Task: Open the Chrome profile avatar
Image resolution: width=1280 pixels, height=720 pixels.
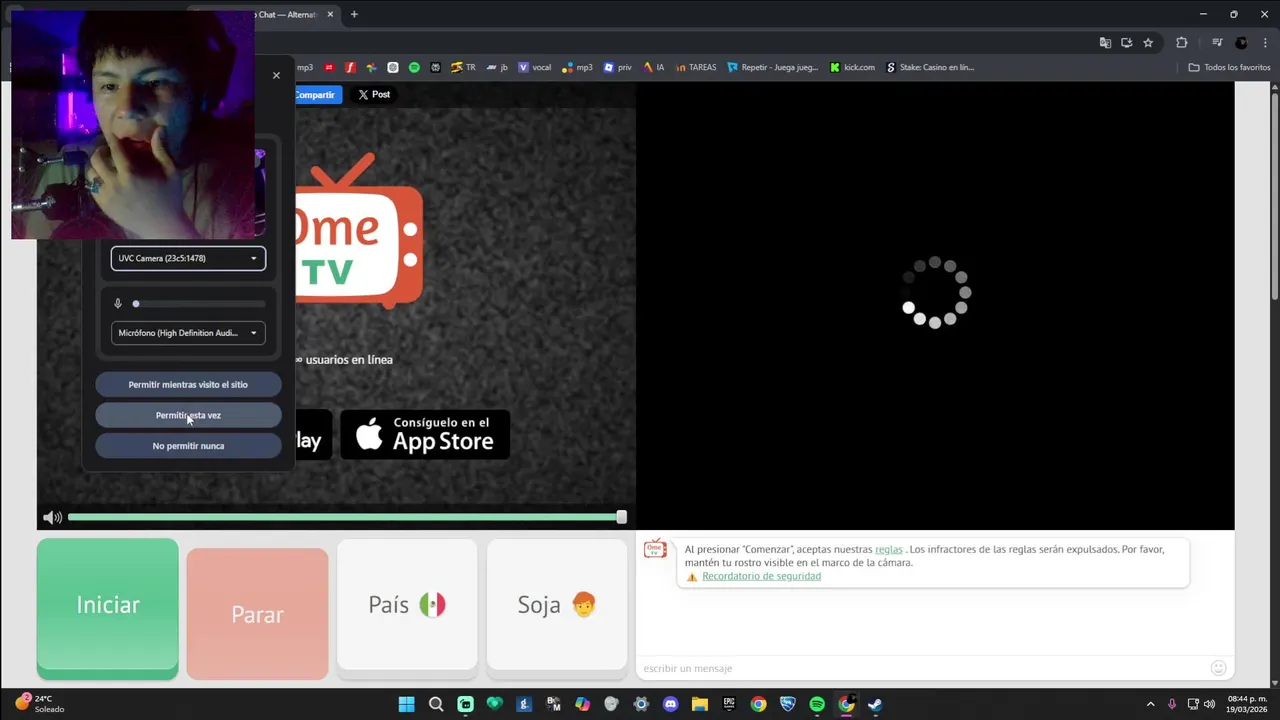Action: (x=1241, y=42)
